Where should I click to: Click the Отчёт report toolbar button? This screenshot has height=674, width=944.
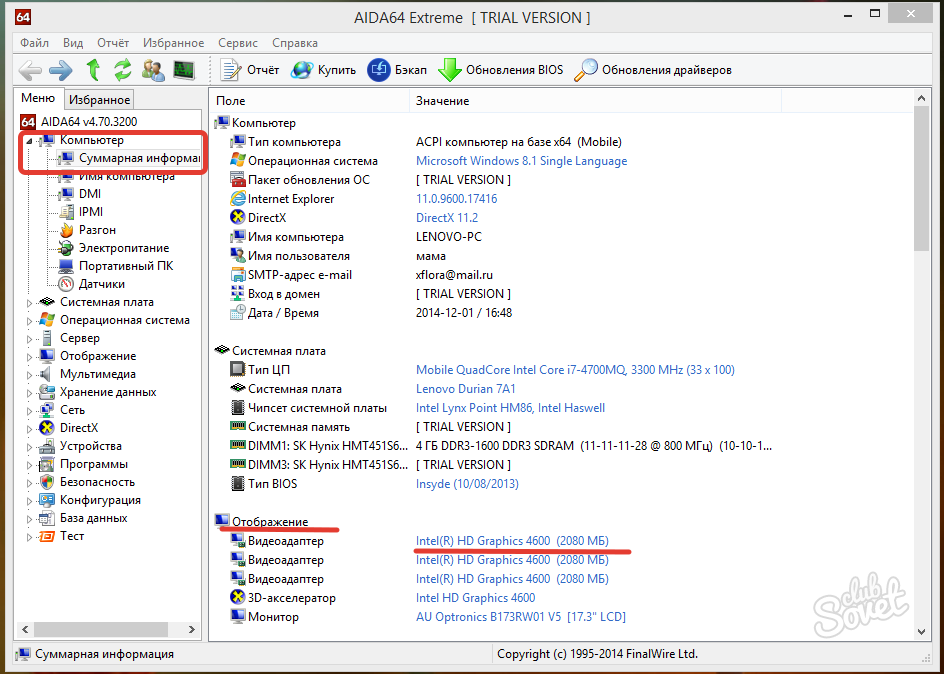pos(250,70)
